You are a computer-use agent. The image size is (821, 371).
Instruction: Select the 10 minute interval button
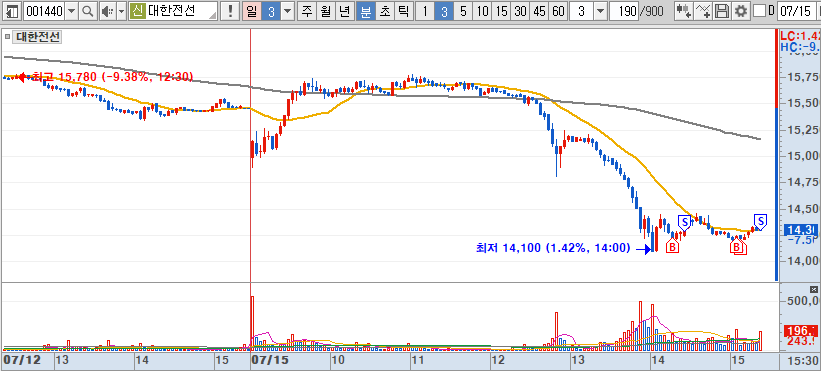(x=483, y=11)
